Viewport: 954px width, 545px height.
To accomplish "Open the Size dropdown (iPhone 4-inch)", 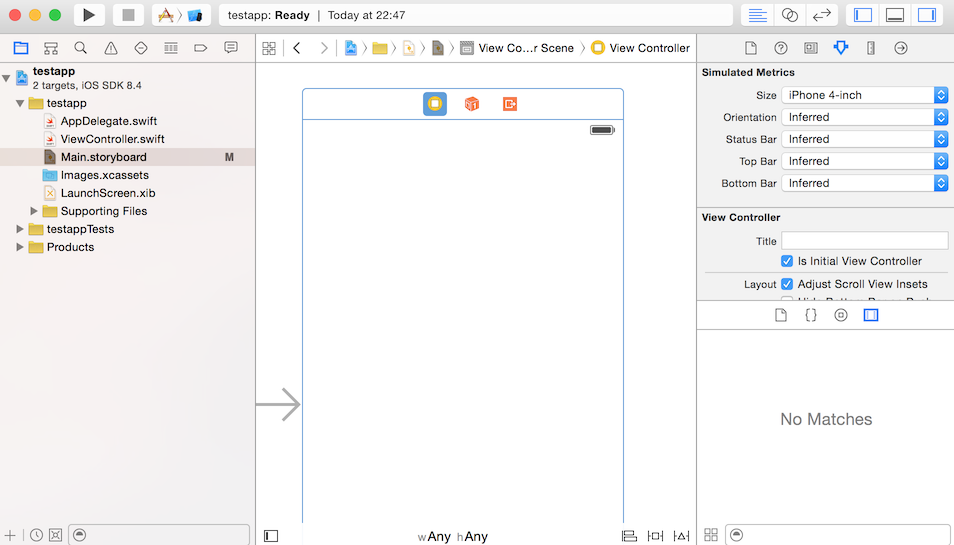I will [x=864, y=95].
